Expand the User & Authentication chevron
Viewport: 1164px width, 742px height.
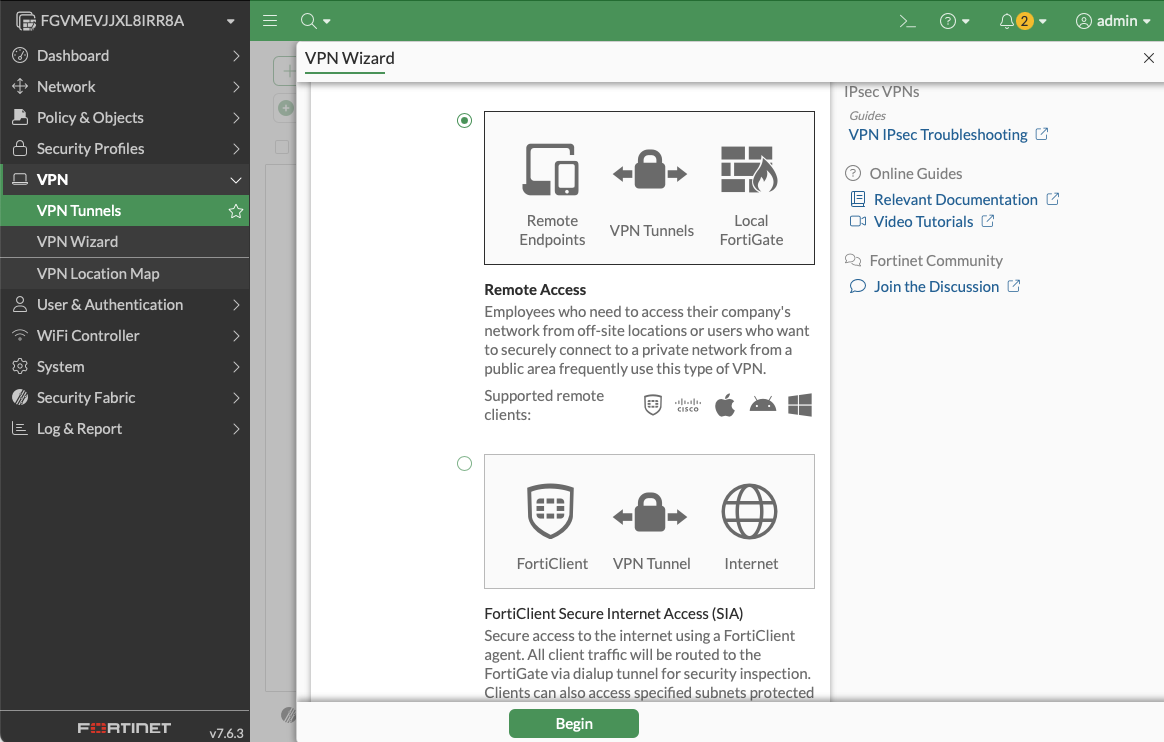236,304
